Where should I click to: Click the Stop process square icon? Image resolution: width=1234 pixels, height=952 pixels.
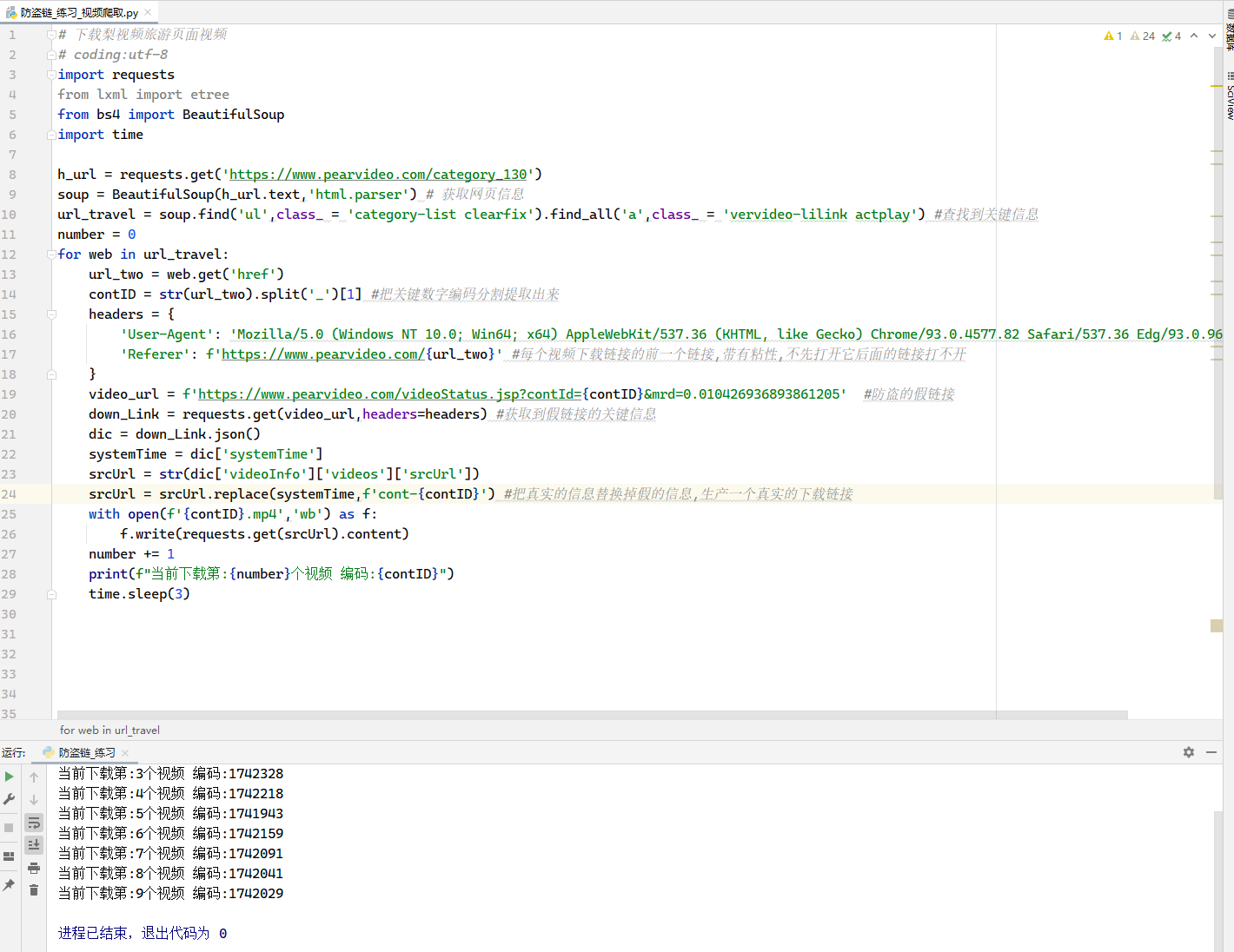tap(10, 828)
